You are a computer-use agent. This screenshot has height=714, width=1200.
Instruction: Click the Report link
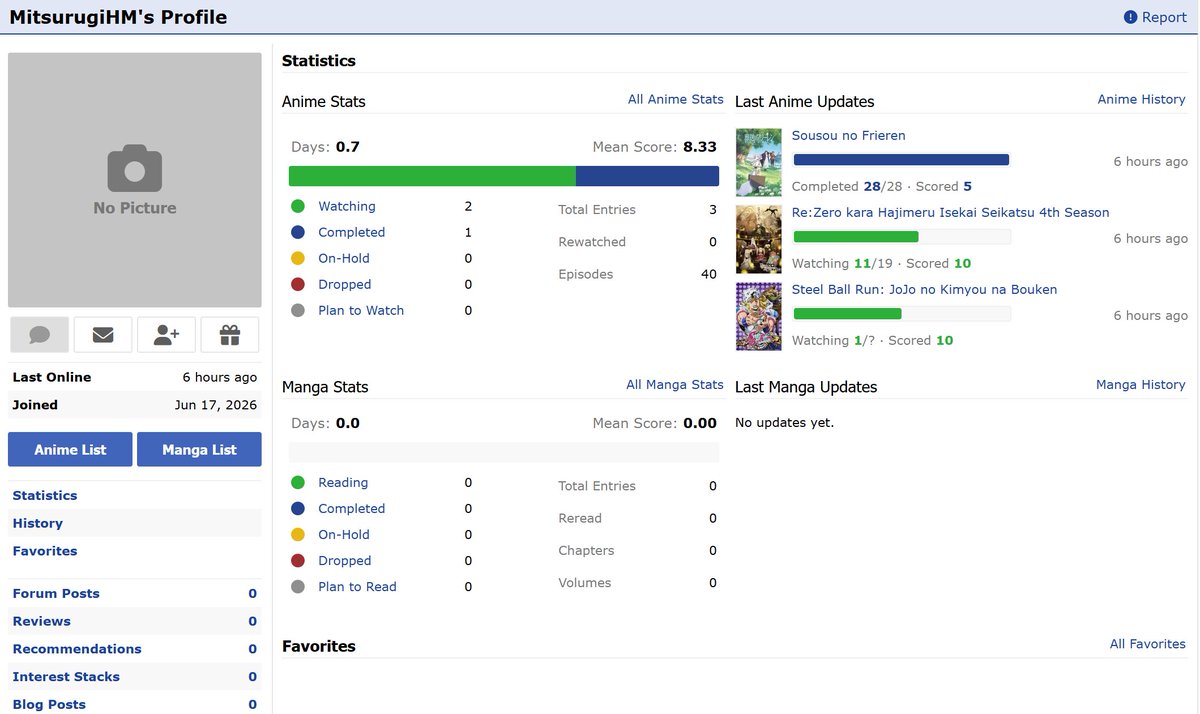point(1164,17)
